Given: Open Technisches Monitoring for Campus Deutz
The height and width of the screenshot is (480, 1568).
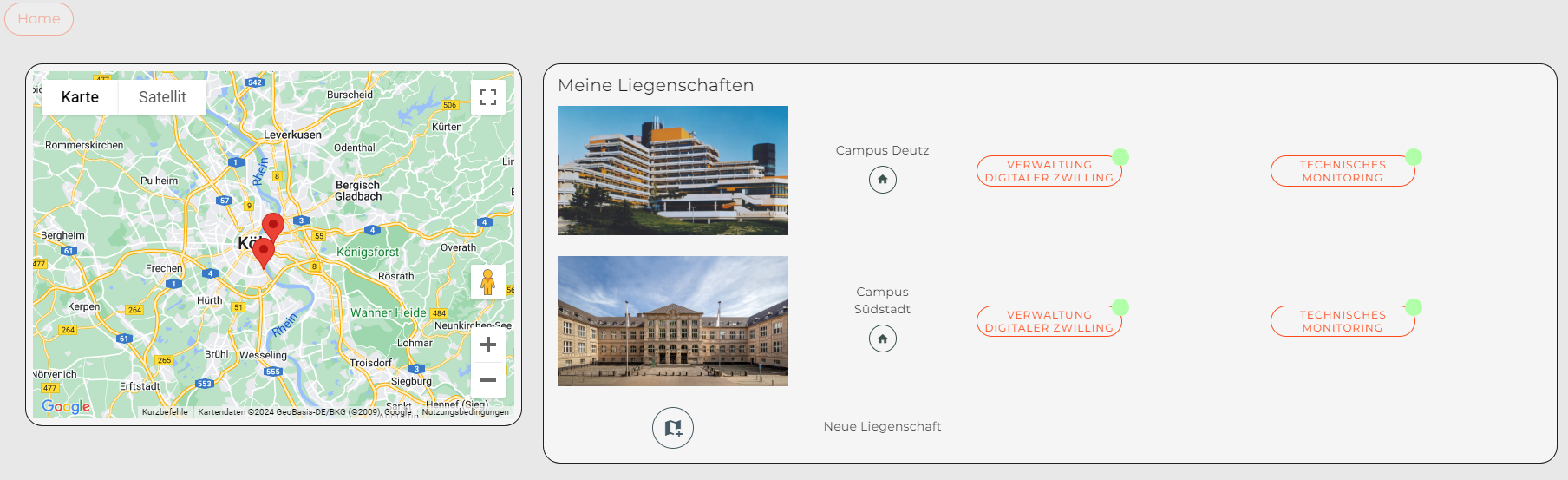Looking at the screenshot, I should 1343,171.
